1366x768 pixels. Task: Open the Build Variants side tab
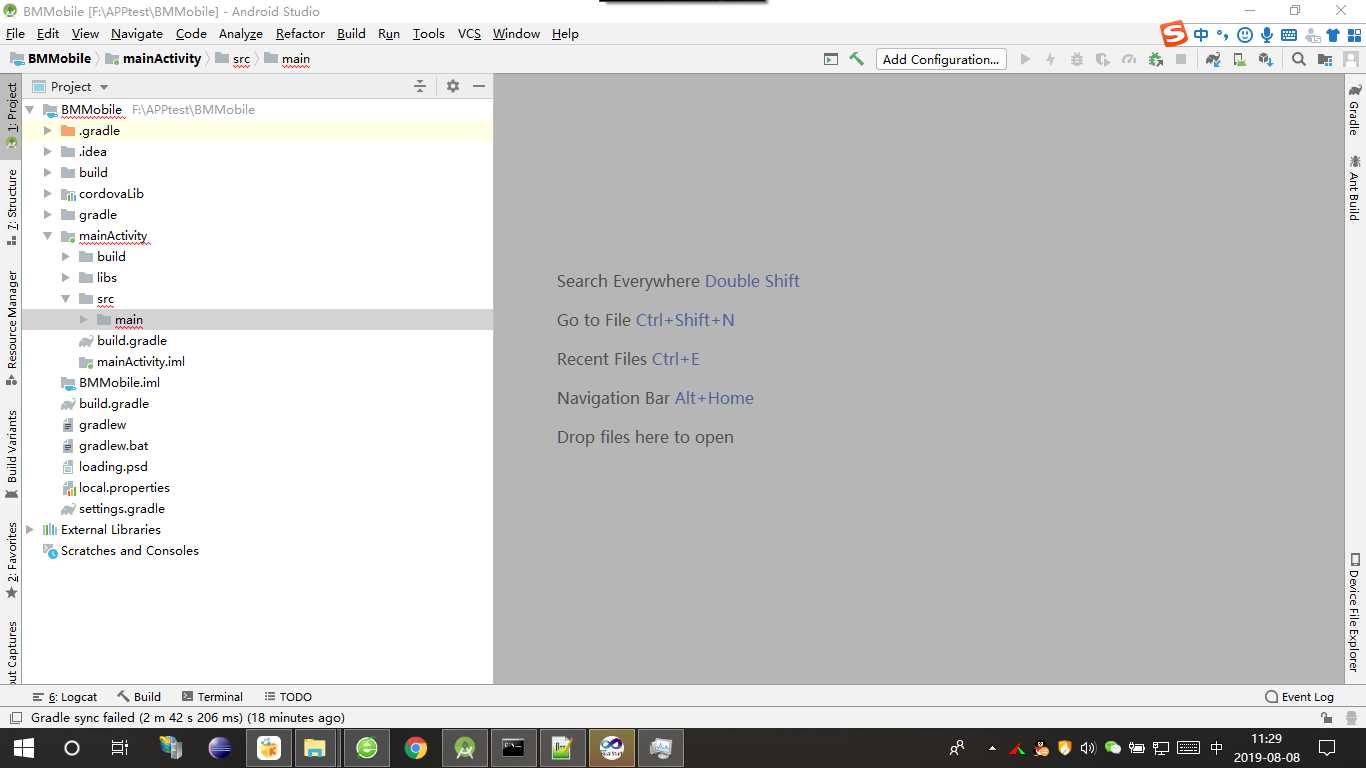tap(12, 454)
